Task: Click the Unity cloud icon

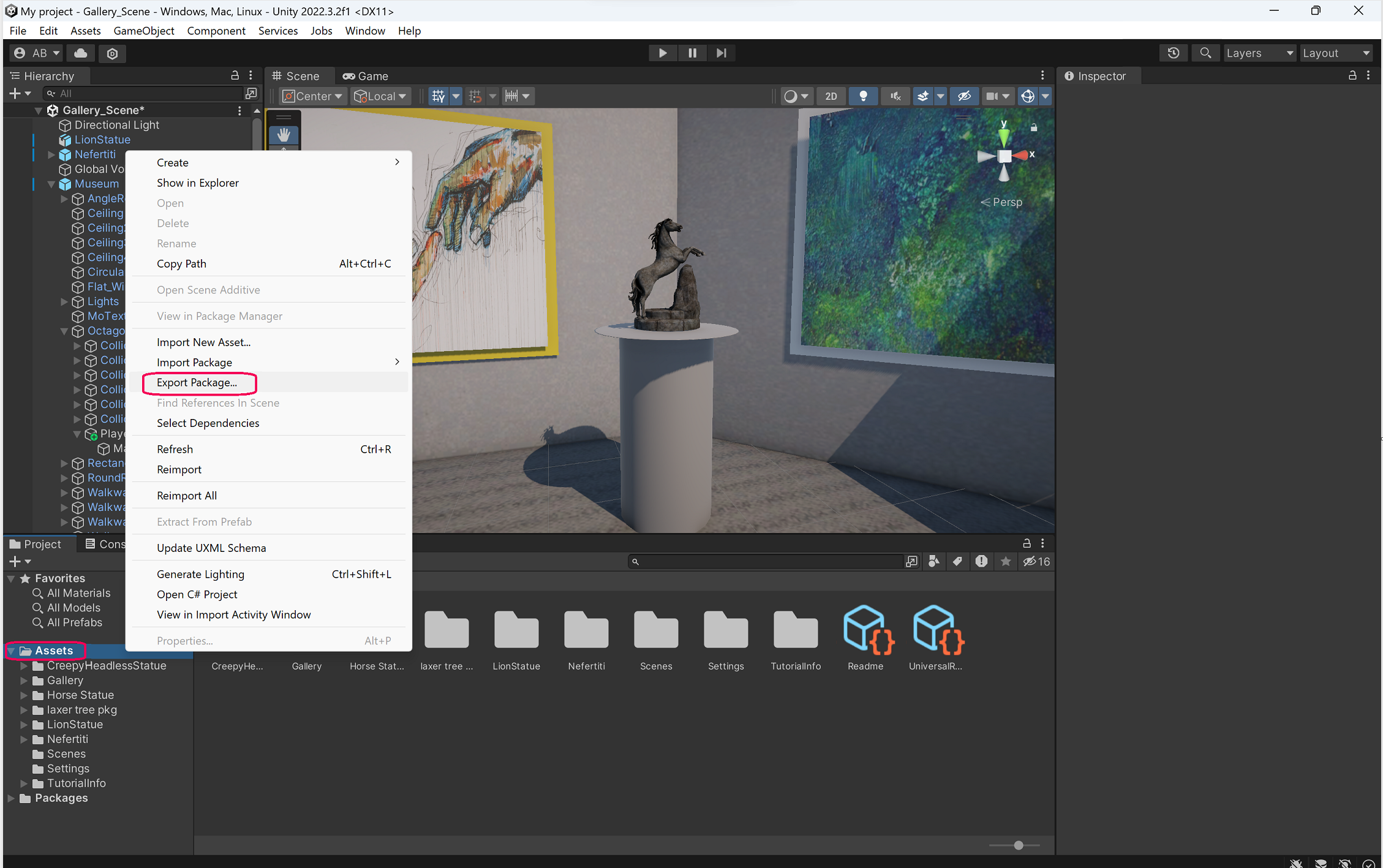Action: pos(80,53)
